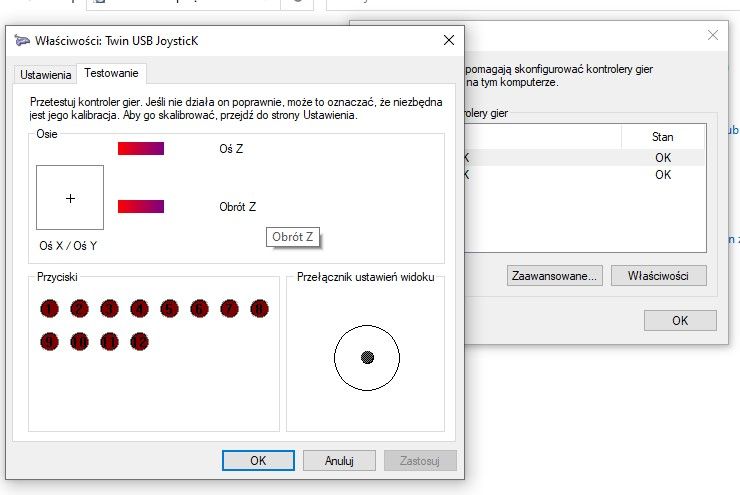Click button indicator 2
The image size is (740, 495).
pos(79,309)
